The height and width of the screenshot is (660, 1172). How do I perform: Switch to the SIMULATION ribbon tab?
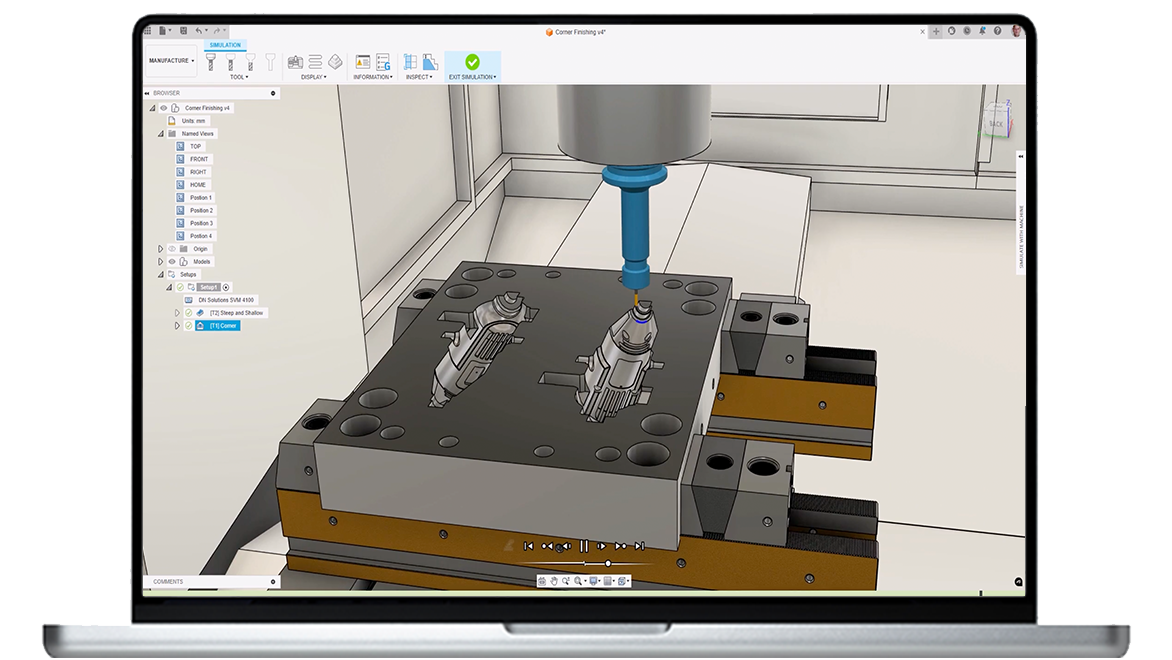click(225, 45)
